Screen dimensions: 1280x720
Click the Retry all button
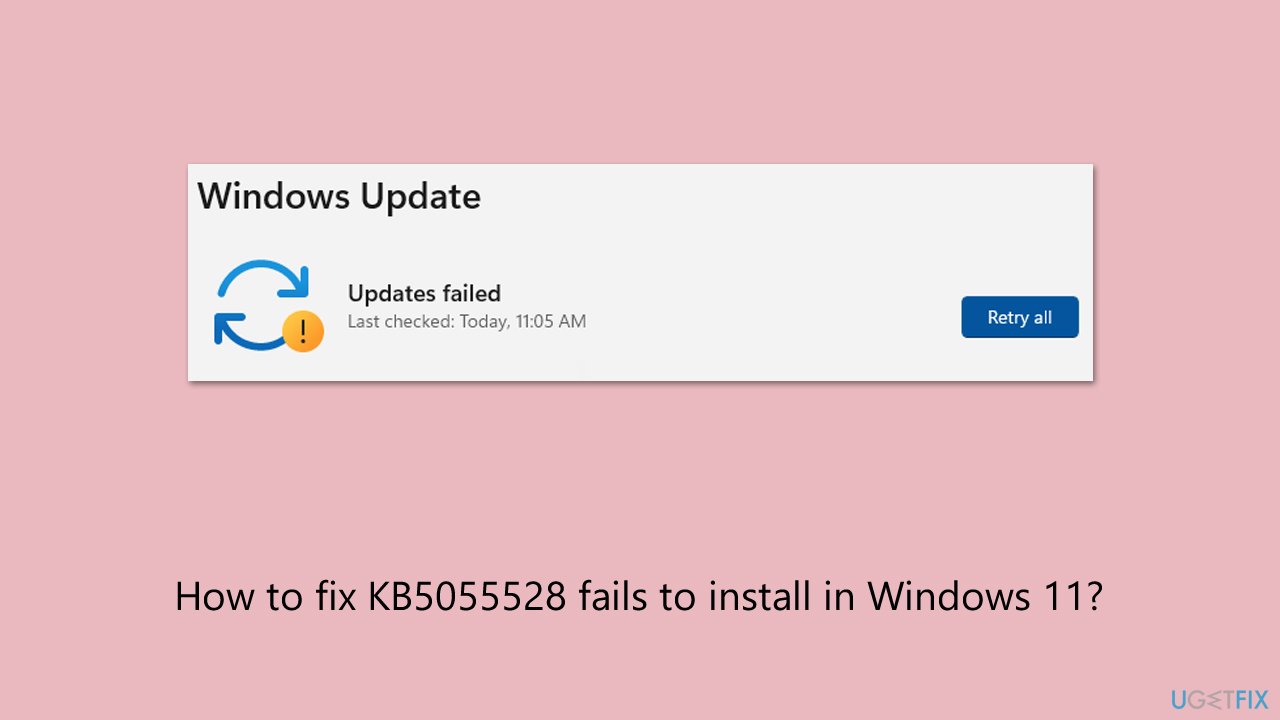pos(1019,317)
